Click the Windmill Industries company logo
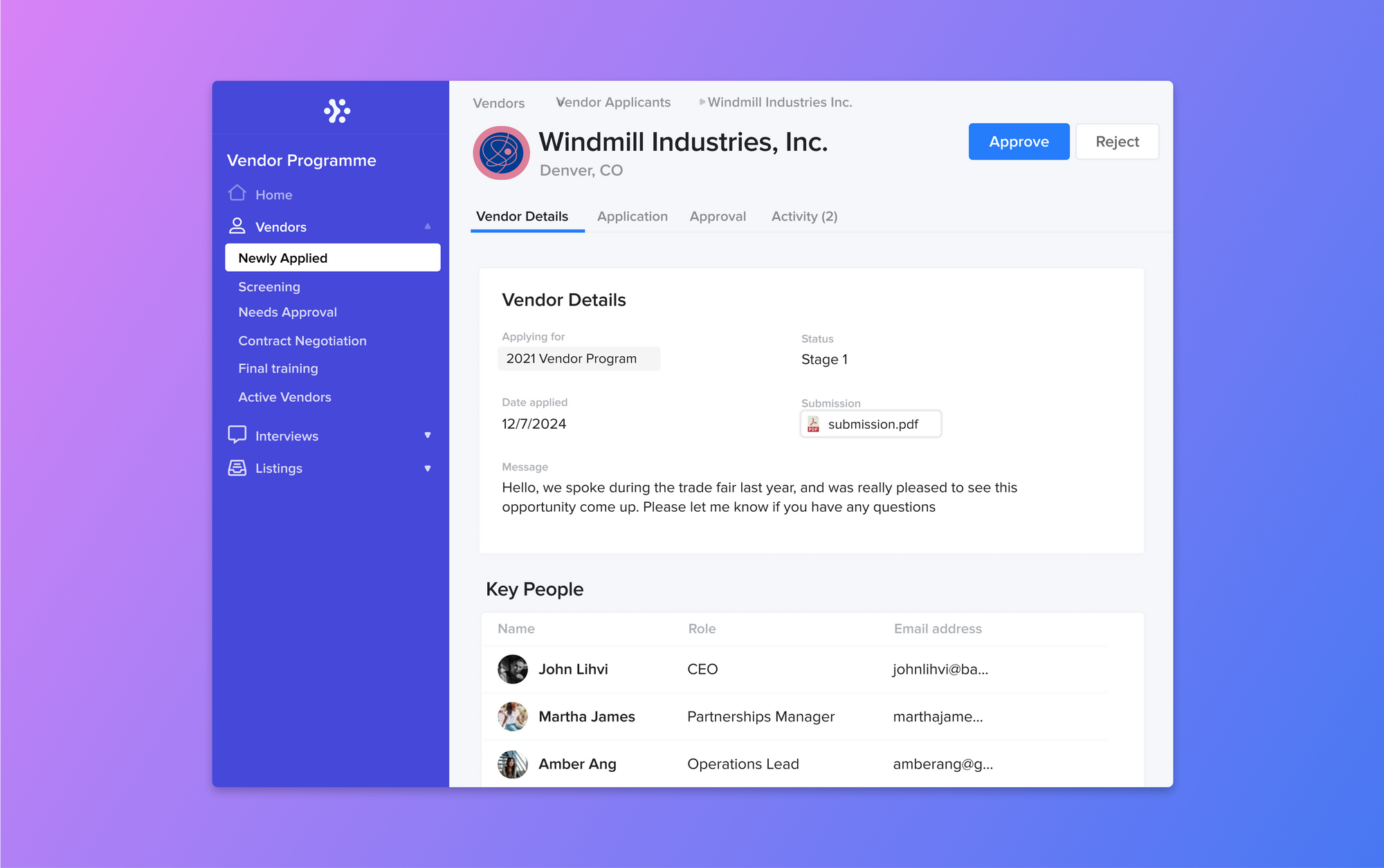This screenshot has height=868, width=1384. 501,153
